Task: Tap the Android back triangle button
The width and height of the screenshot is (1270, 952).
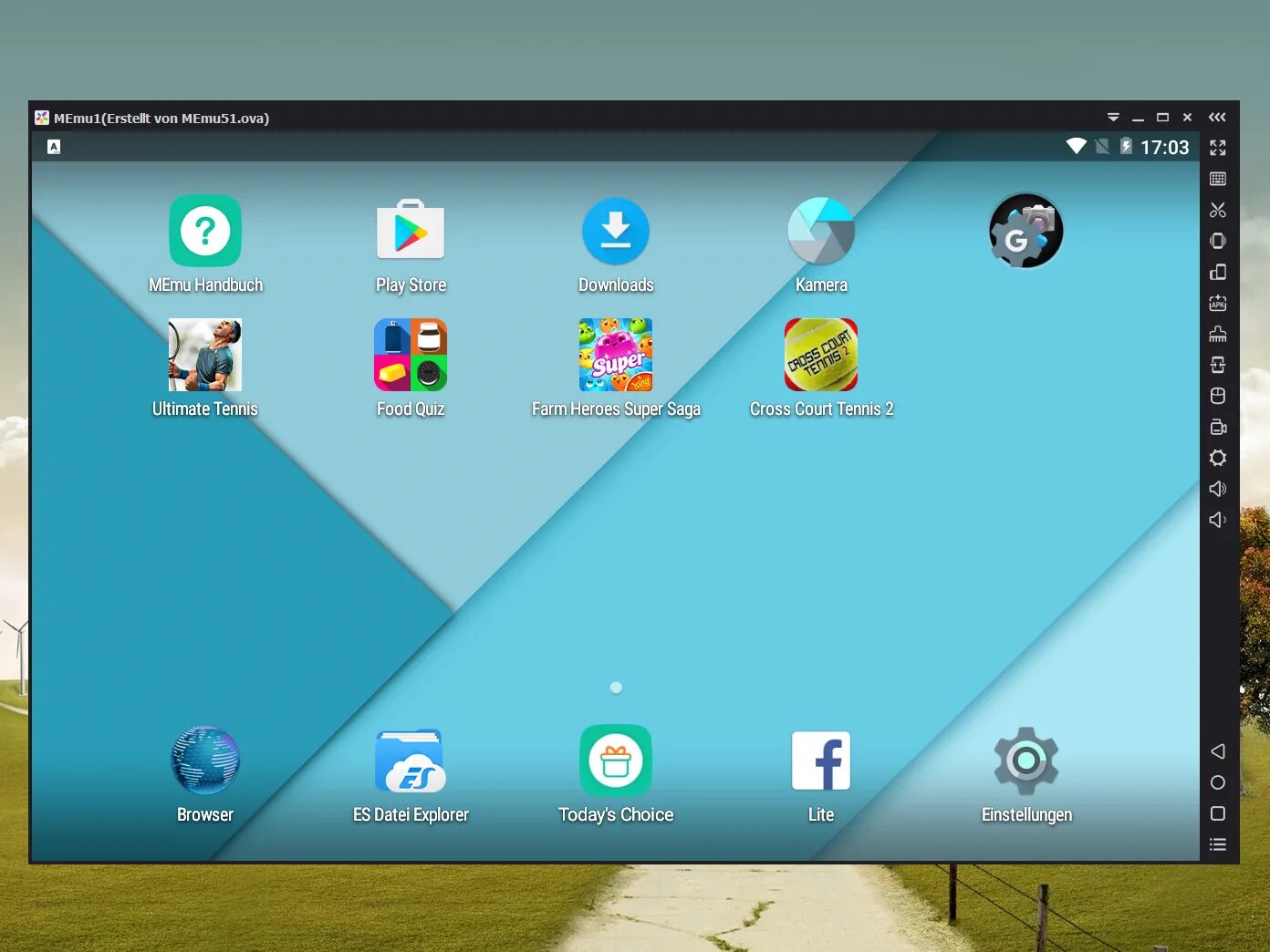Action: pyautogui.click(x=1218, y=751)
